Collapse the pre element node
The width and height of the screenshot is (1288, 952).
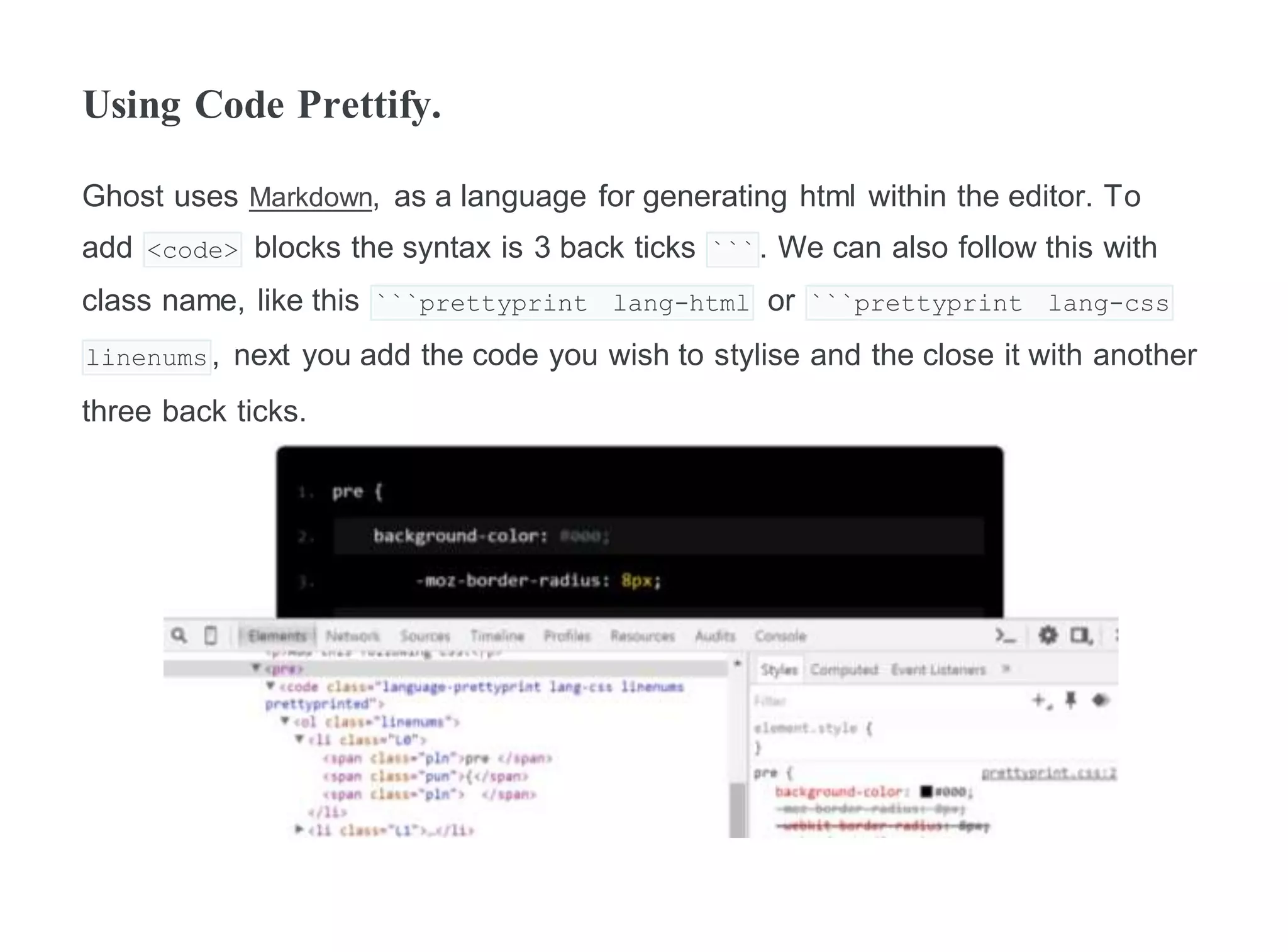click(256, 668)
